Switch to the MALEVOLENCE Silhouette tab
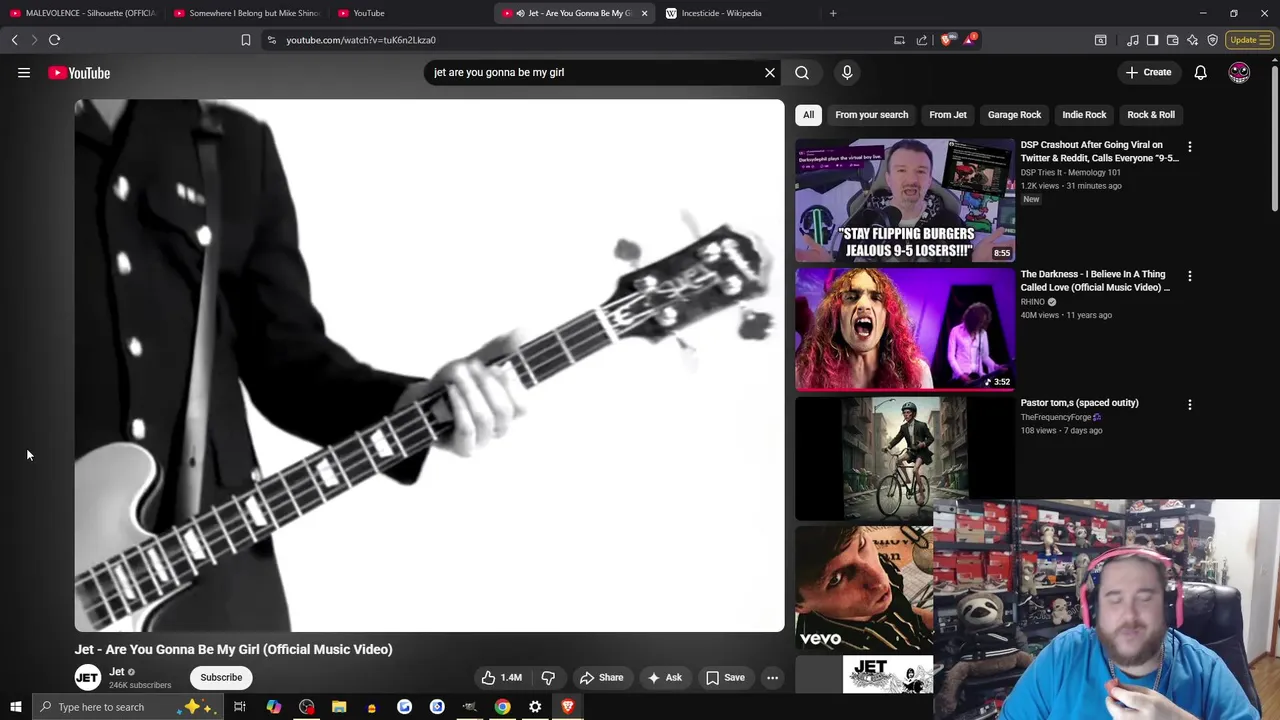Viewport: 1280px width, 720px height. tap(82, 13)
